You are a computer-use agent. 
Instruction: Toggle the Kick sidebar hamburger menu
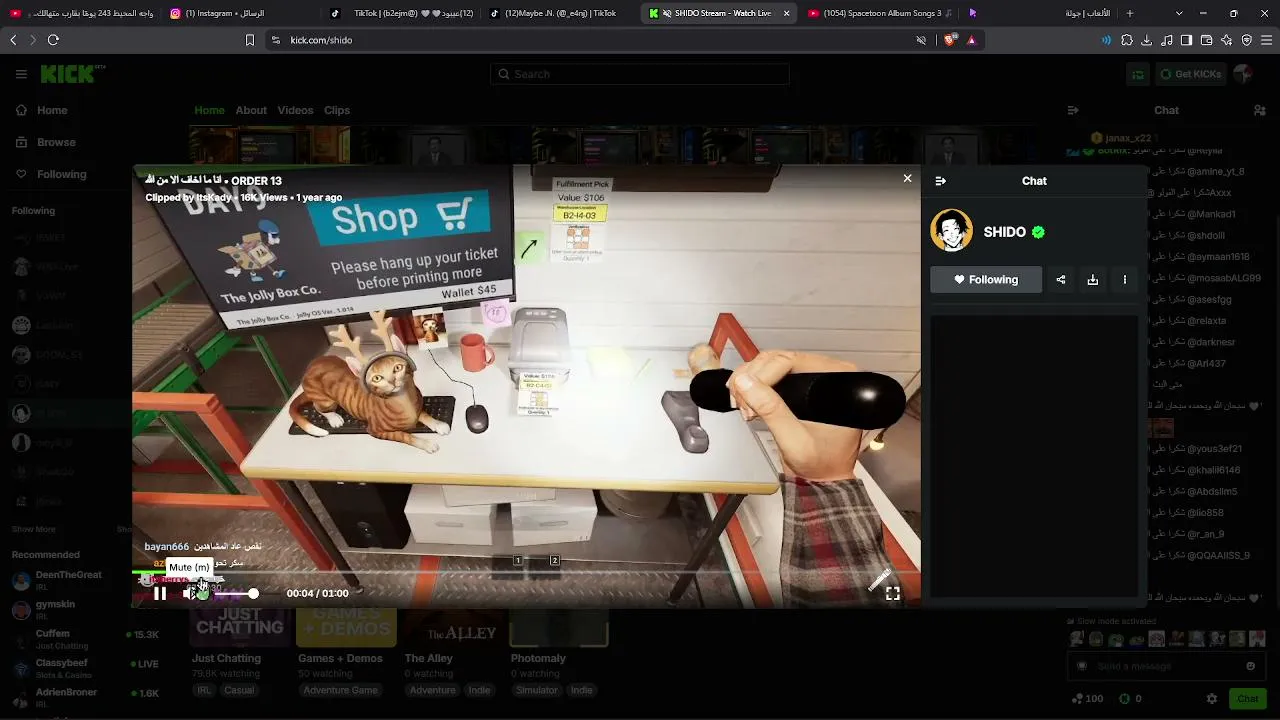21,74
